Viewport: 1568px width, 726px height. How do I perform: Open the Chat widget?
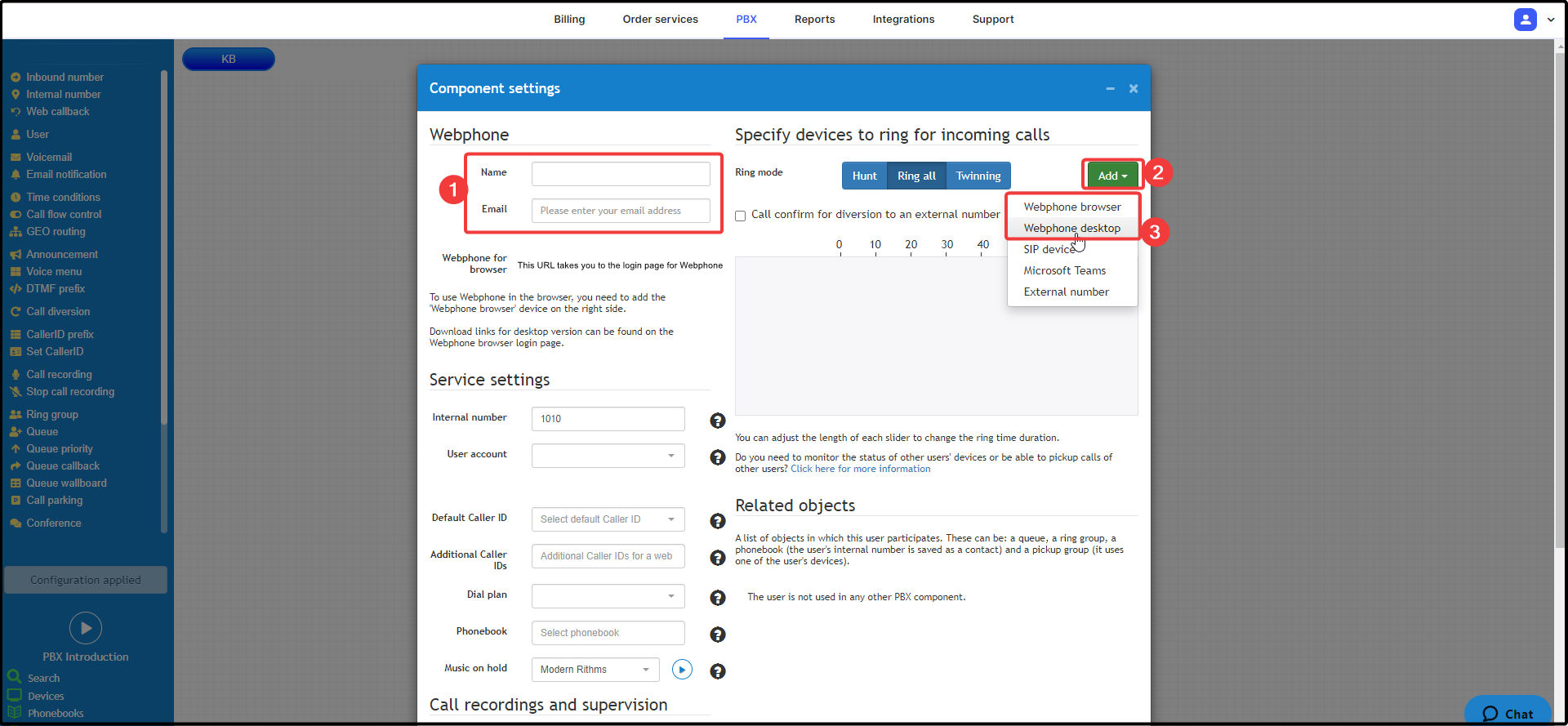[x=1508, y=713]
